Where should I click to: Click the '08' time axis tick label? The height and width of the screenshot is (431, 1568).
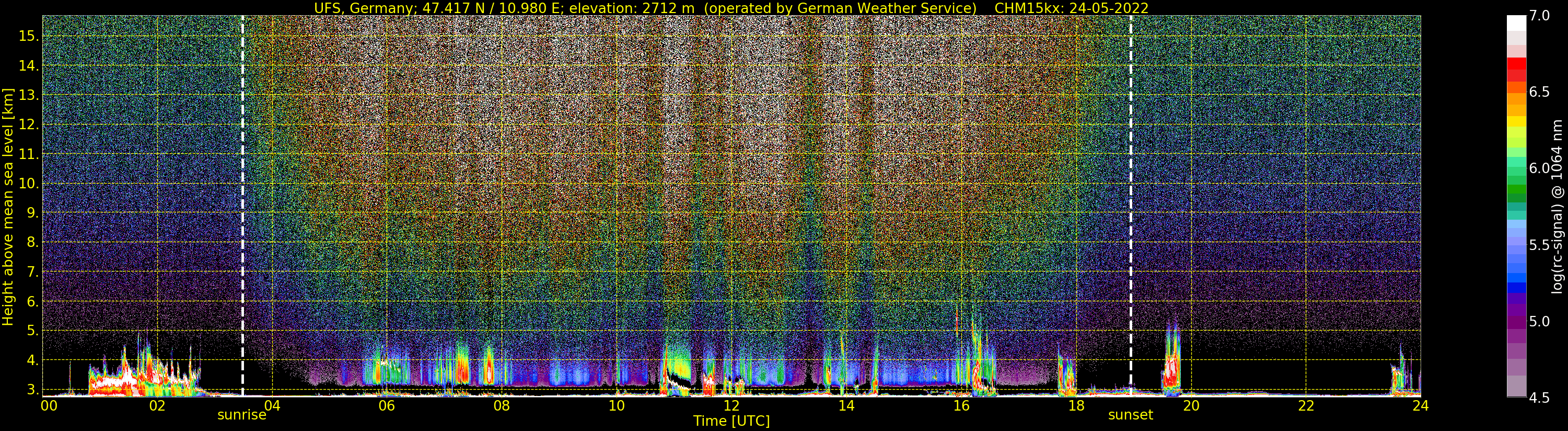(502, 405)
